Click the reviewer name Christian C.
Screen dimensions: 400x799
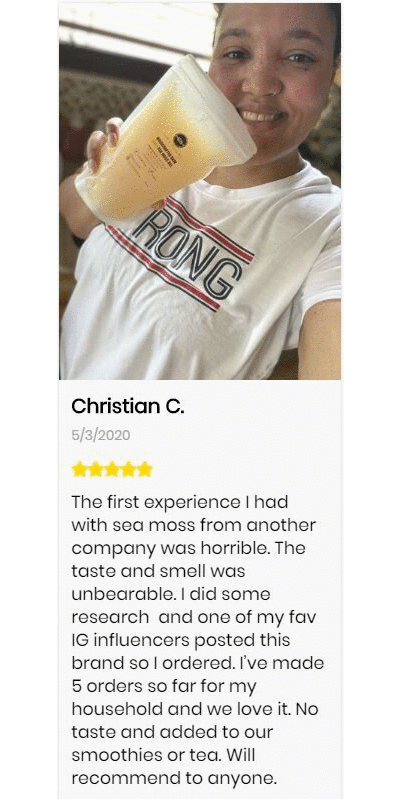127,407
